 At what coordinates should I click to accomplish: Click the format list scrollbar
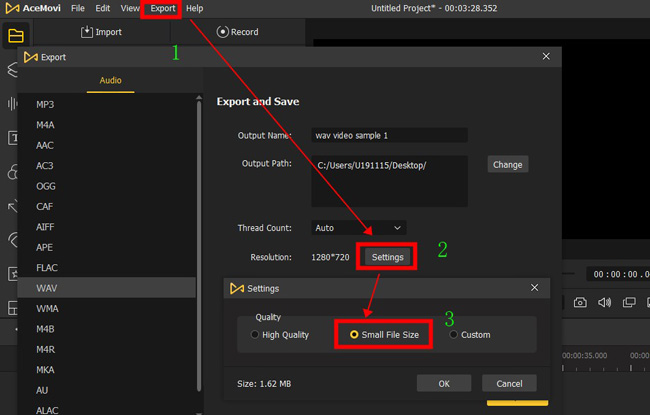pyautogui.click(x=199, y=245)
